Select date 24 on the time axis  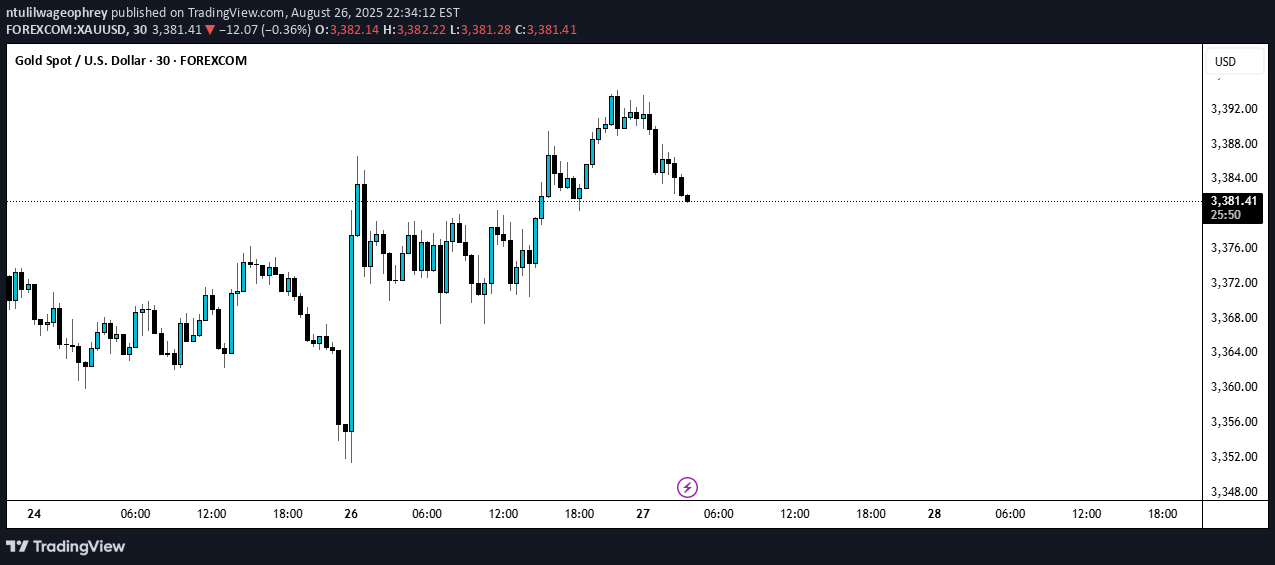click(34, 514)
